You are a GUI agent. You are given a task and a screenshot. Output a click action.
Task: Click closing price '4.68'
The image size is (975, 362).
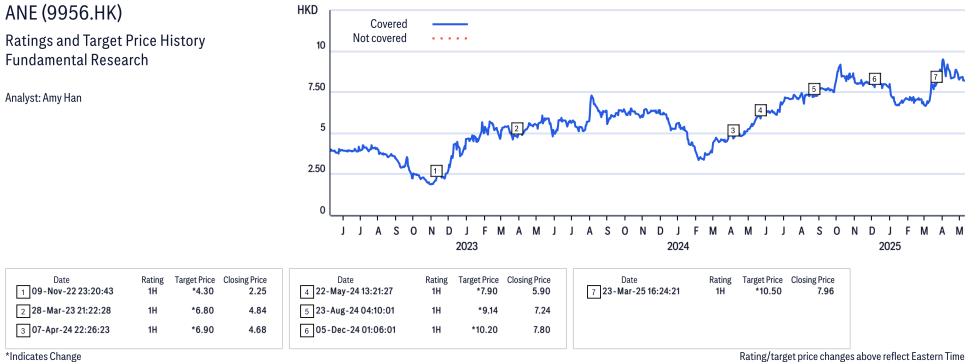[x=257, y=330]
